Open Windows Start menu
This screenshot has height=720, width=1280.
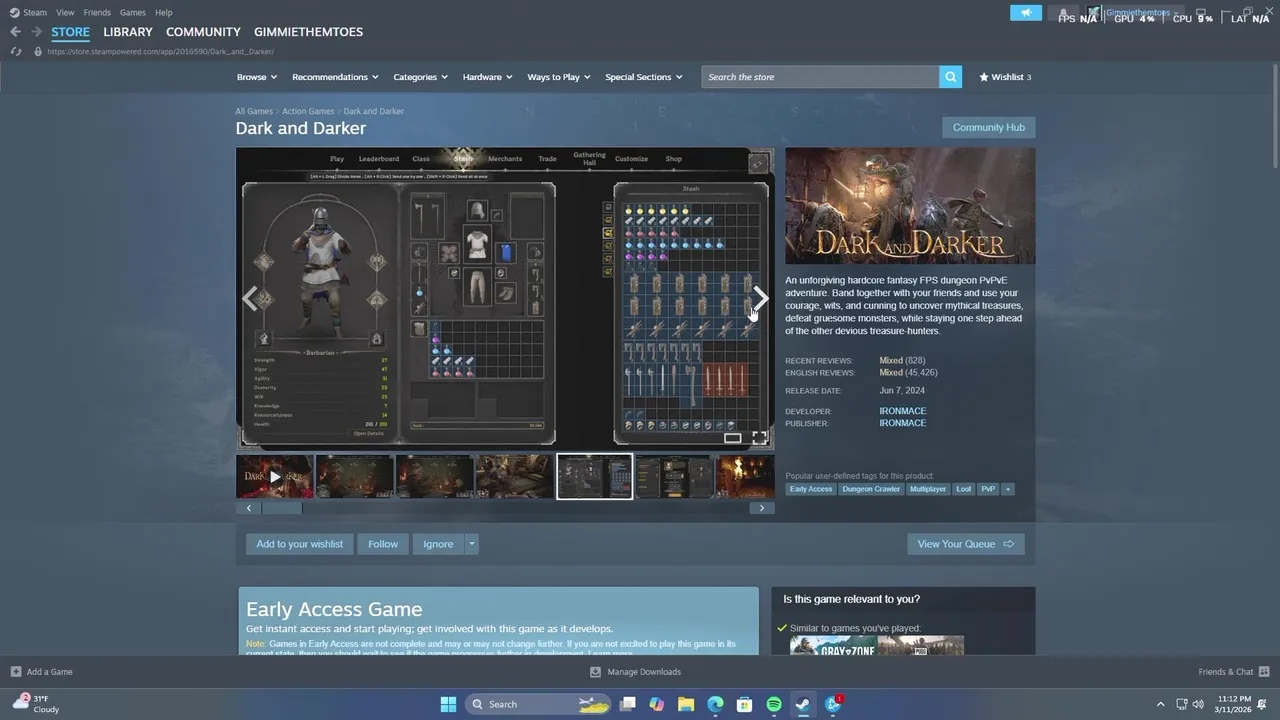pos(448,704)
